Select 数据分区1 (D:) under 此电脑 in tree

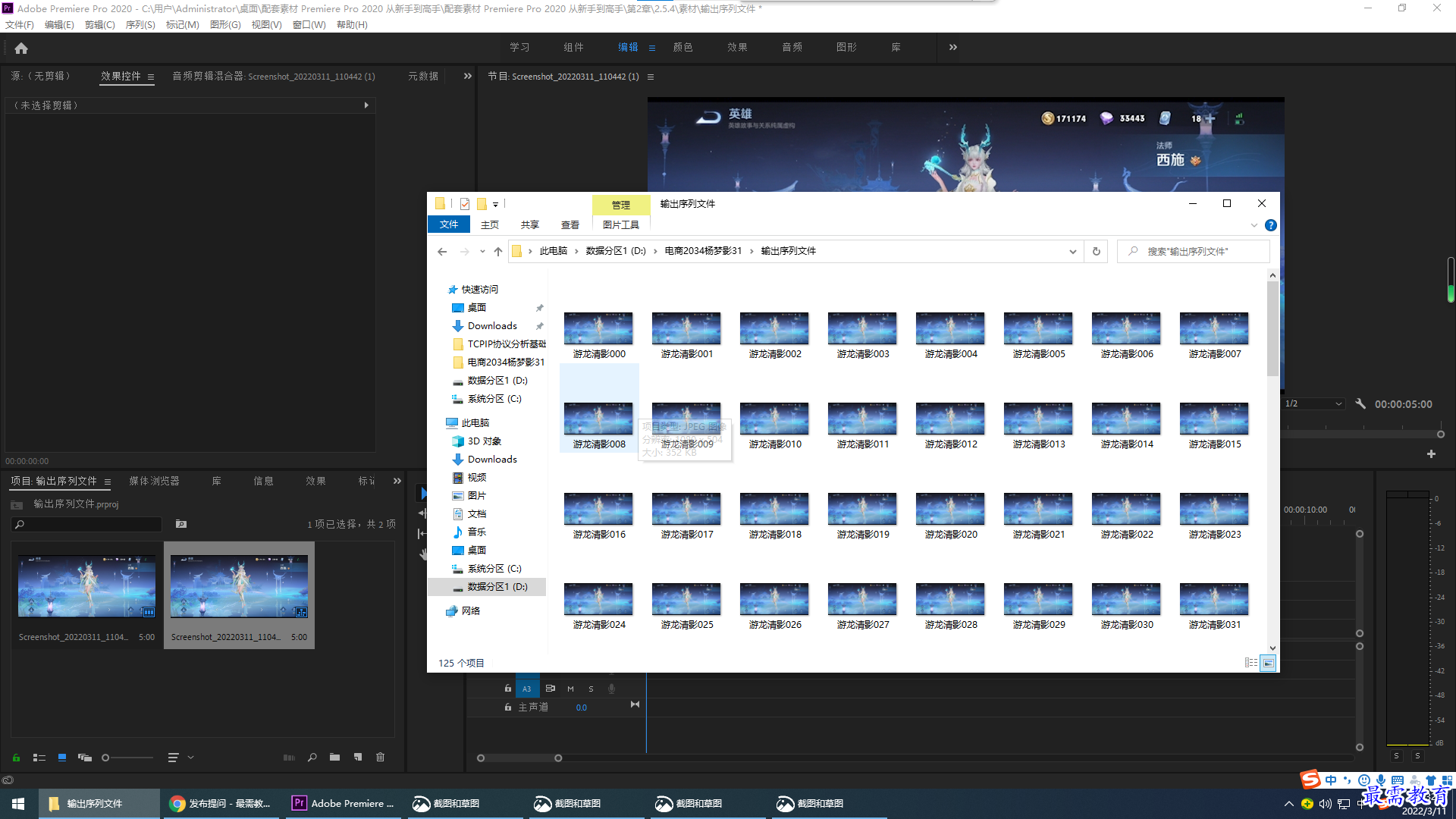click(497, 587)
